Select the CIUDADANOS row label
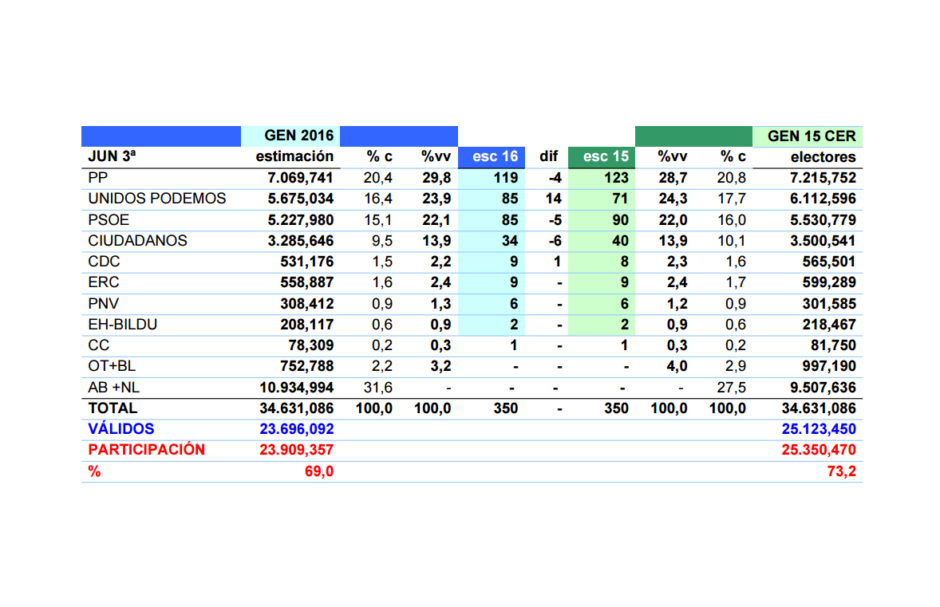 137,241
